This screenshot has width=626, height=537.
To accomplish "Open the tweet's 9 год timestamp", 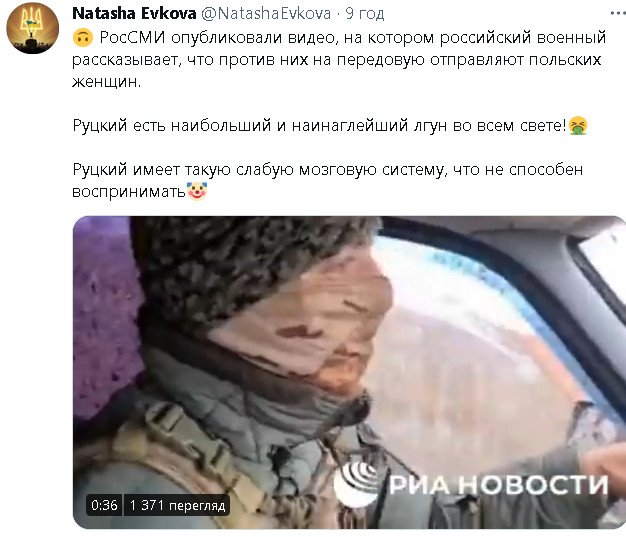I will click(365, 14).
